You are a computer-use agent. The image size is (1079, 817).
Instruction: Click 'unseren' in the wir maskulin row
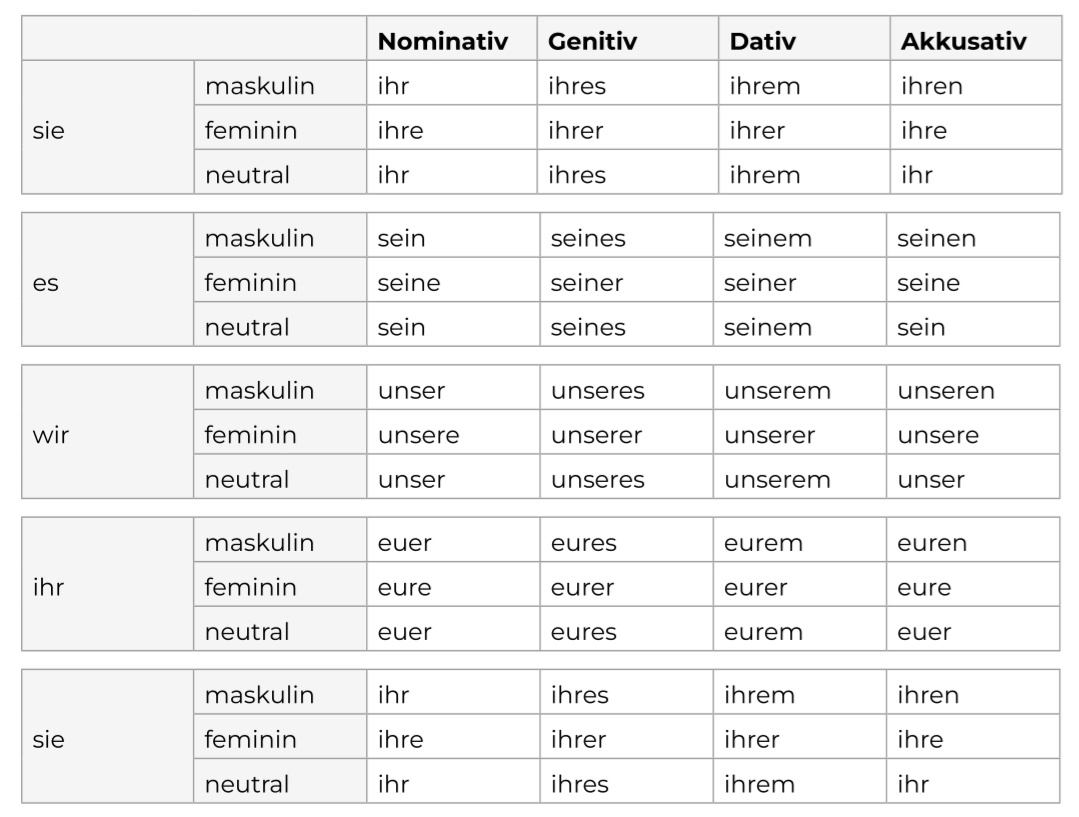click(946, 391)
